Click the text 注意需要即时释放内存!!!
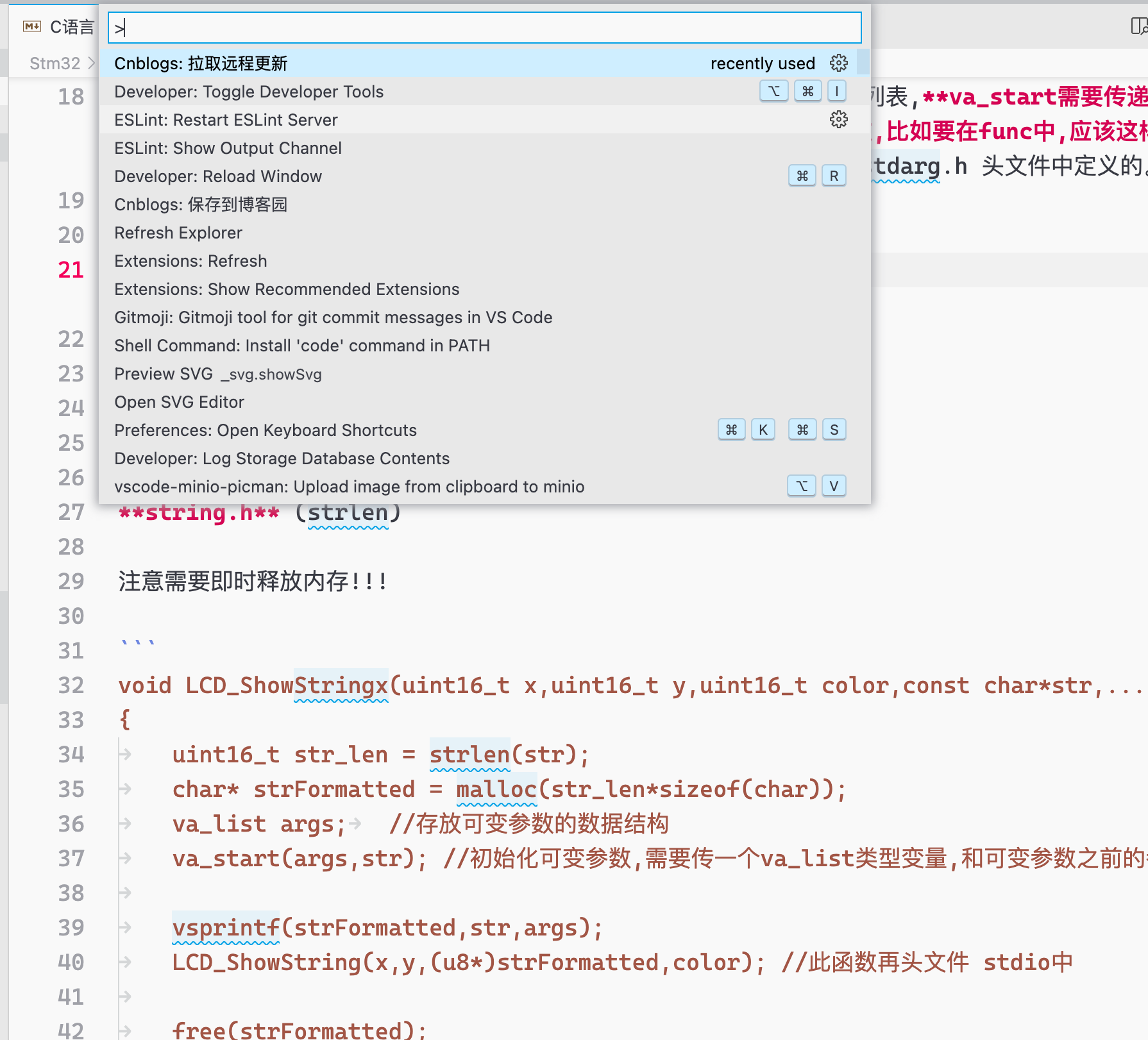 coord(253,582)
